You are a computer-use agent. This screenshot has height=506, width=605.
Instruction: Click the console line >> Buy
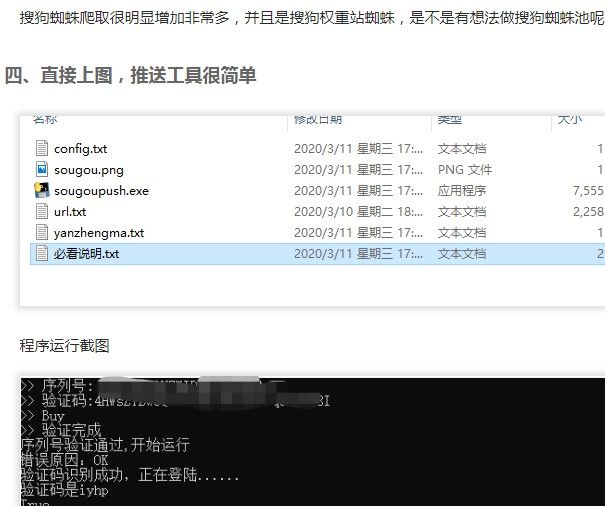click(42, 416)
